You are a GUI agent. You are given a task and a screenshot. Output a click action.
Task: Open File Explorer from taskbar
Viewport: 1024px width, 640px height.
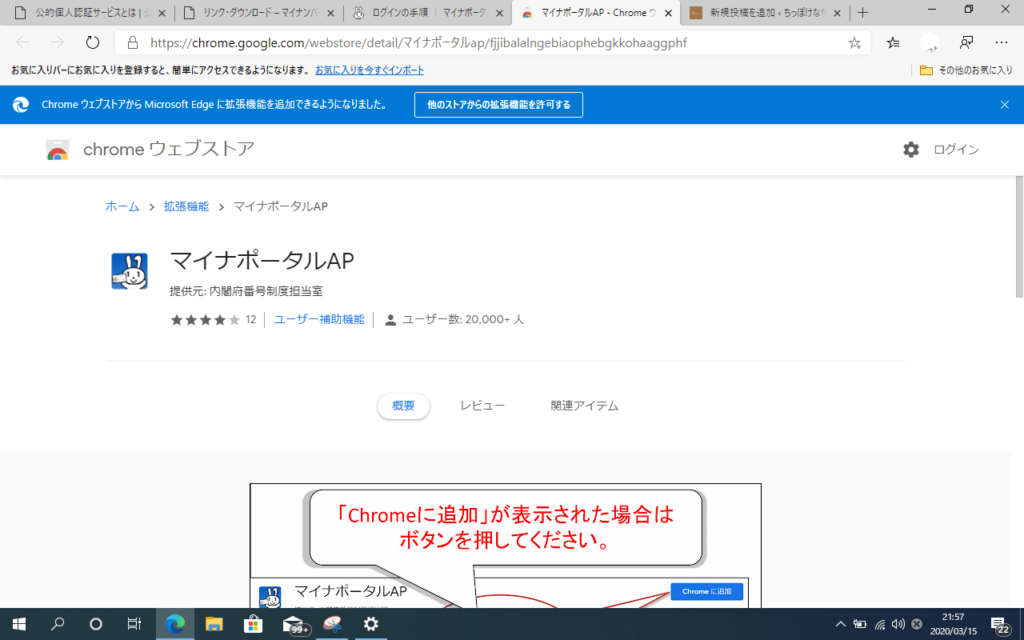coord(214,624)
